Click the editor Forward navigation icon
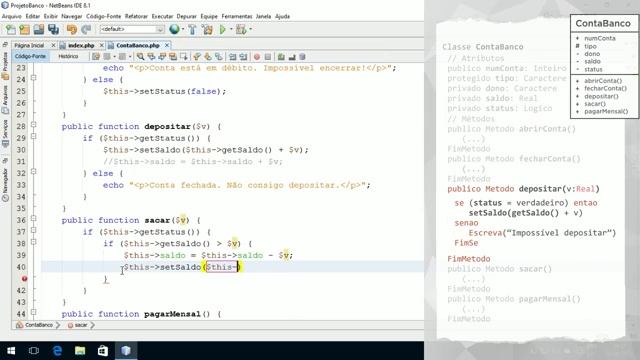640x360 pixels. pyautogui.click(x=122, y=57)
